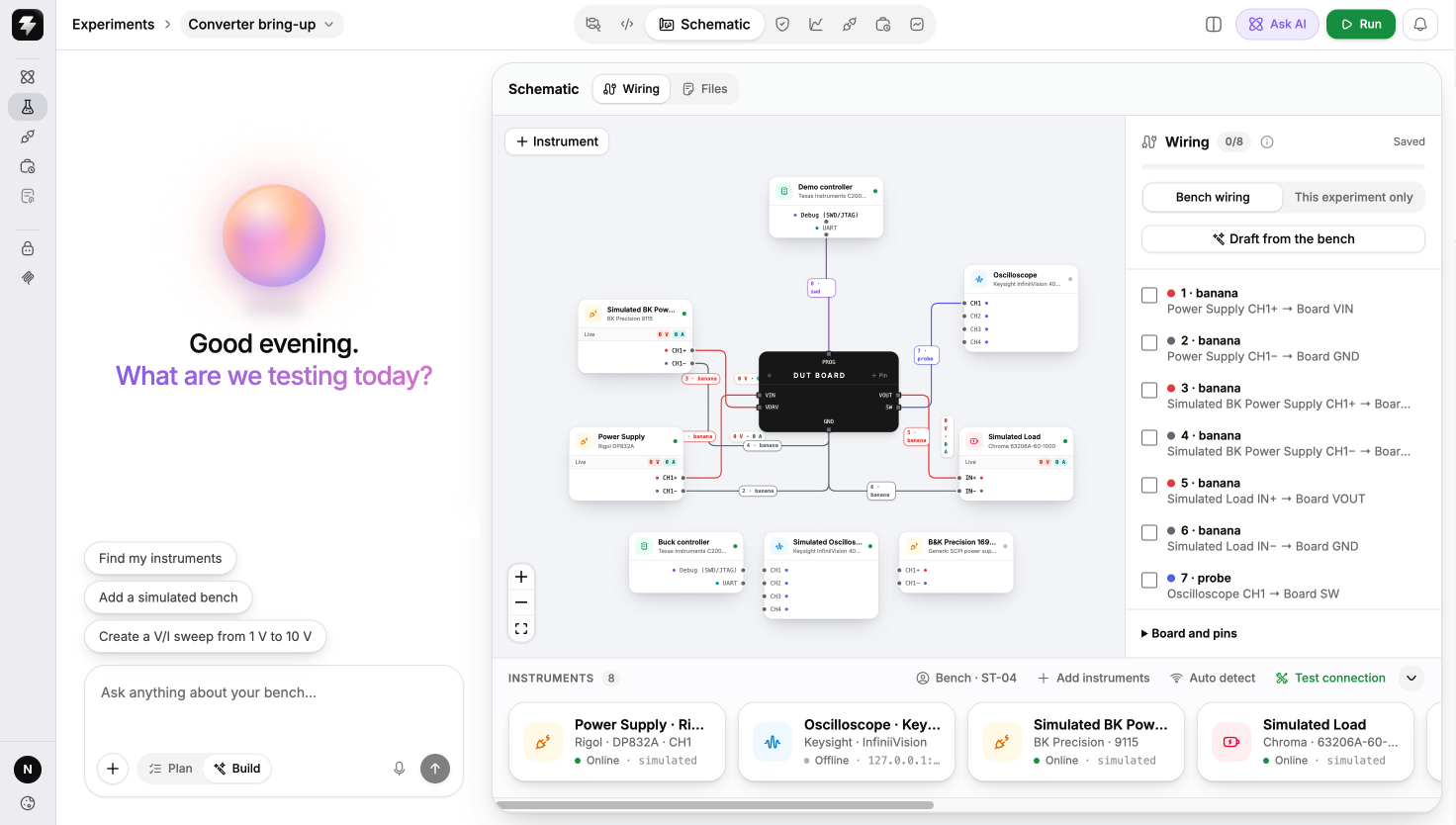Expand the Board and pins section
The image size is (1456, 825).
click(x=1189, y=634)
